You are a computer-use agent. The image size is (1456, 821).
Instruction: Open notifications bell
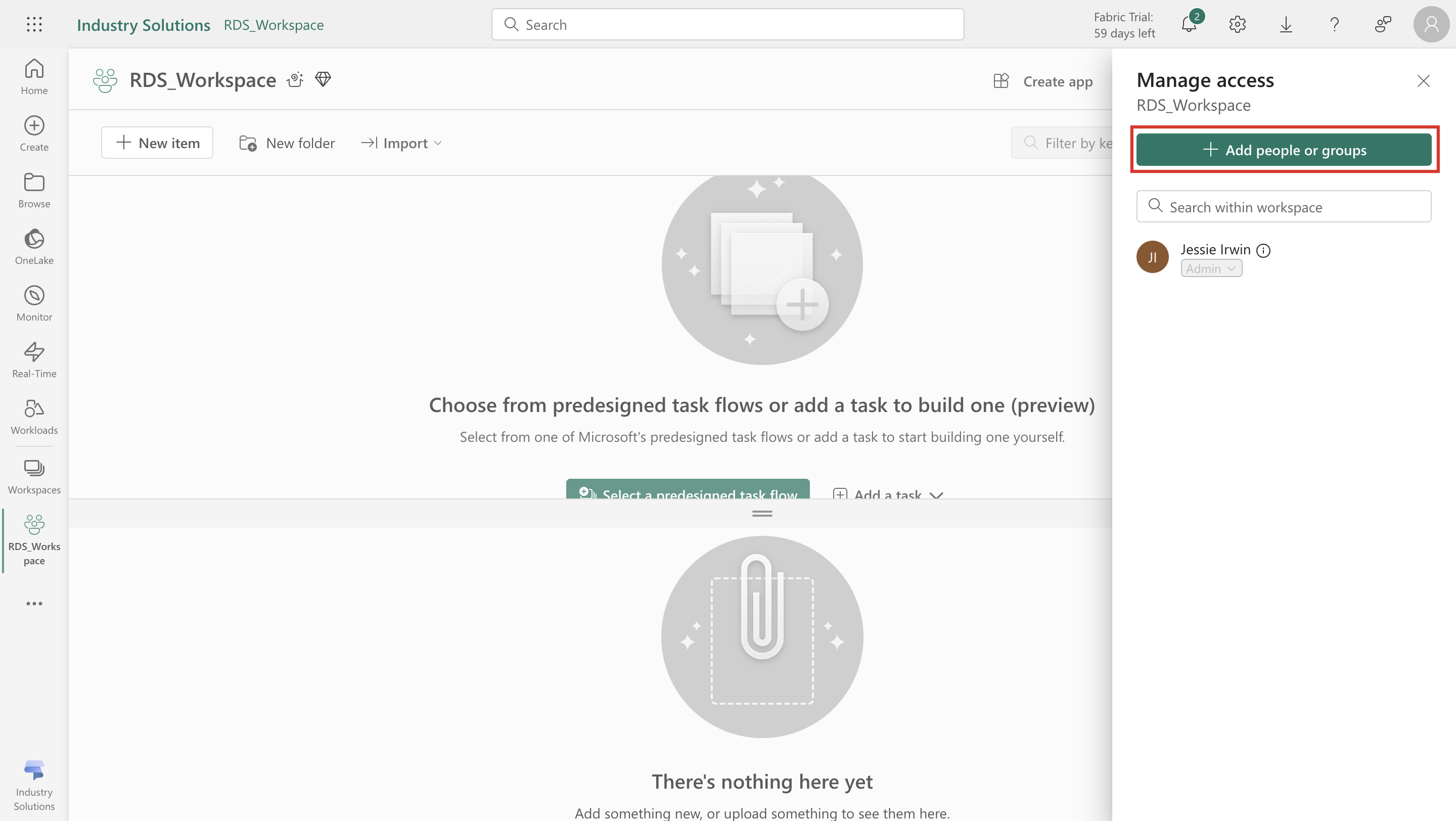point(1189,24)
